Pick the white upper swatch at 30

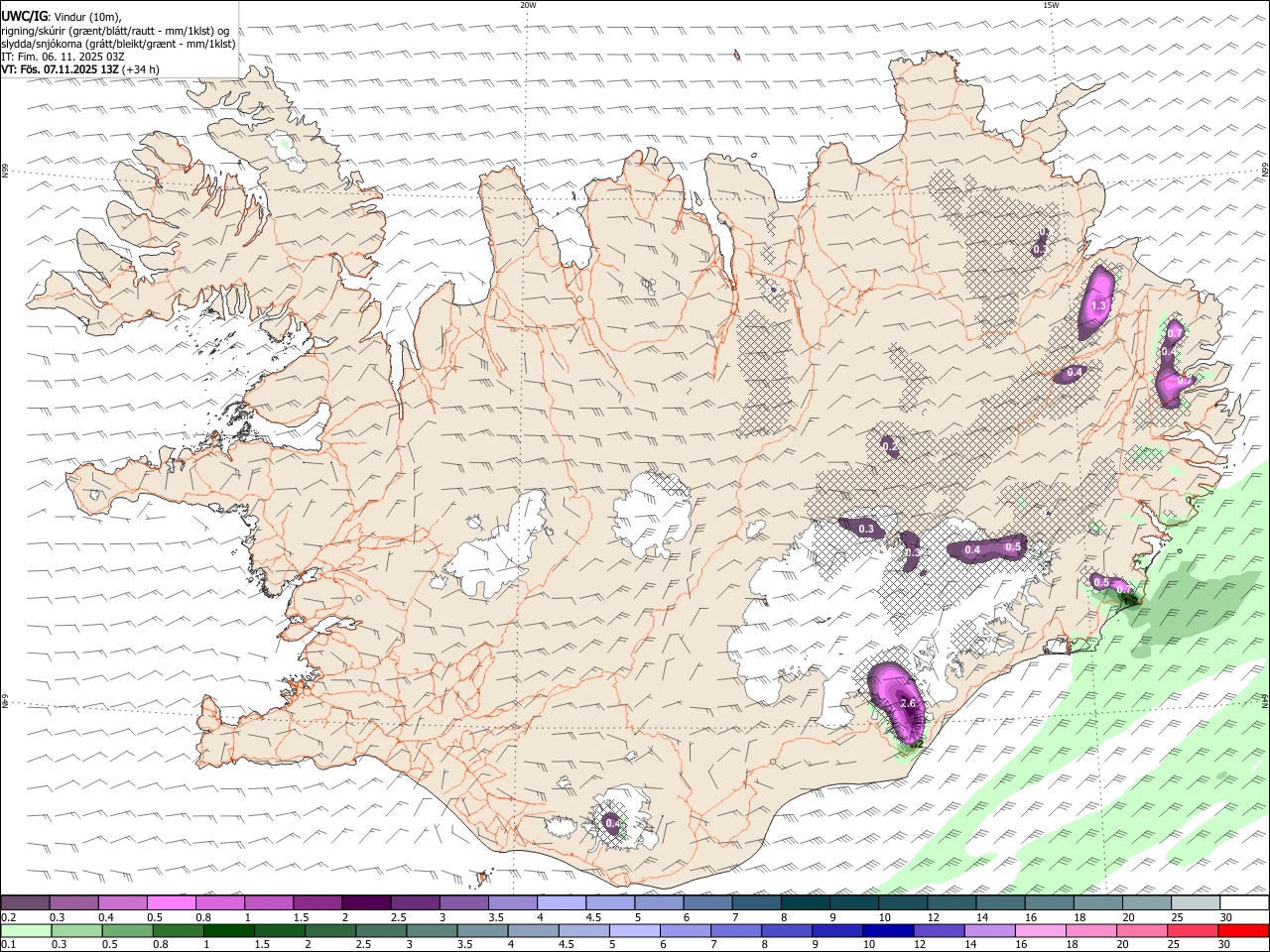(x=1244, y=902)
